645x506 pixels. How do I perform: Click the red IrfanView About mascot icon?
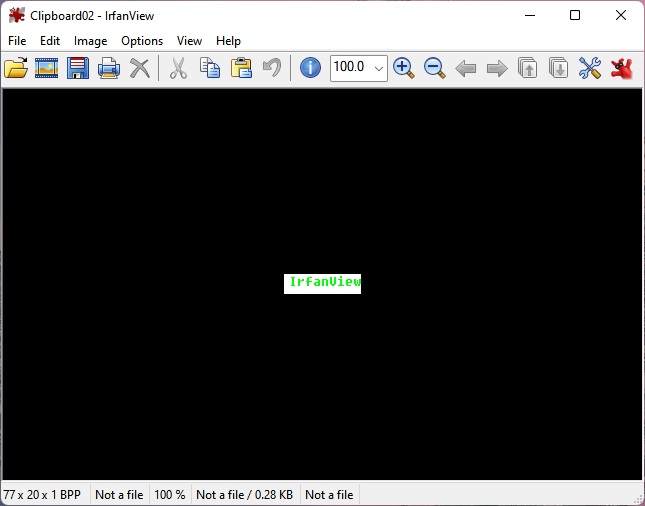point(621,68)
